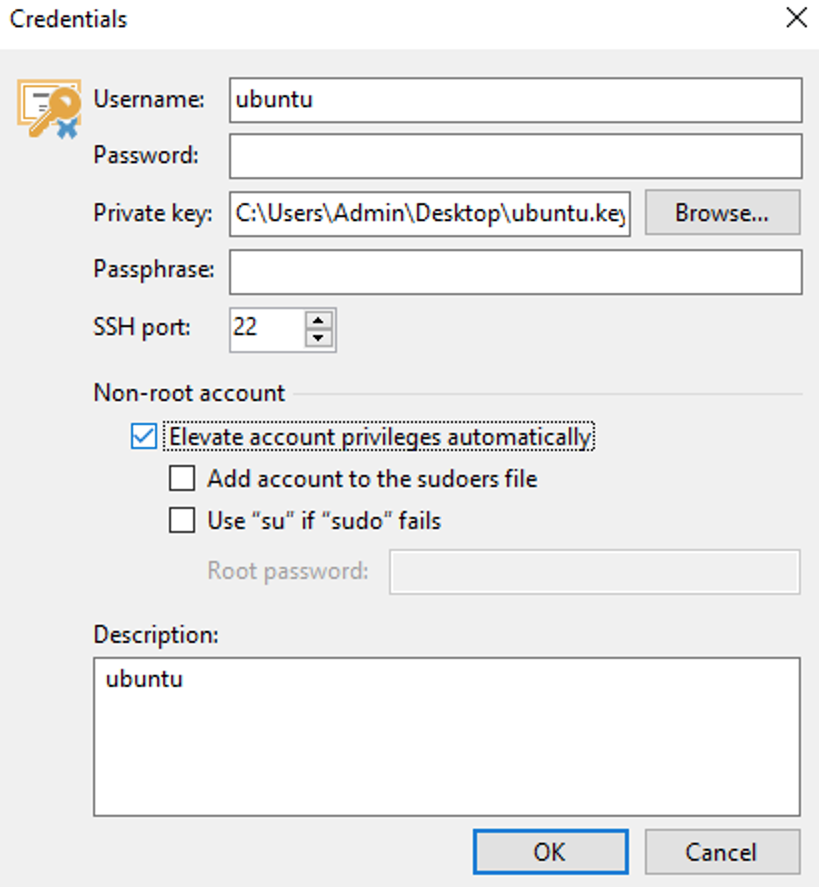
Task: Click the Passphrase input box
Action: click(515, 272)
